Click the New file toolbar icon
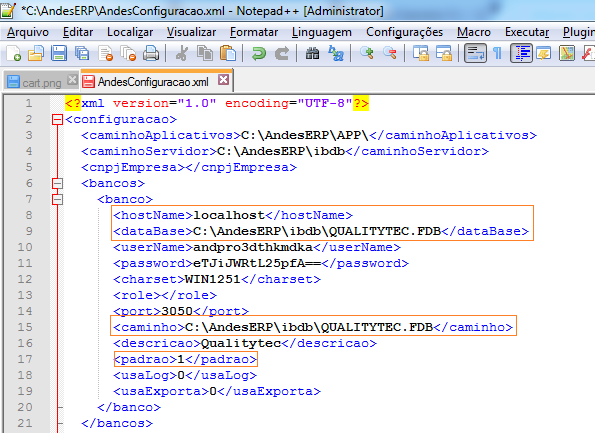Screen dimensions: 596x433 point(13,53)
